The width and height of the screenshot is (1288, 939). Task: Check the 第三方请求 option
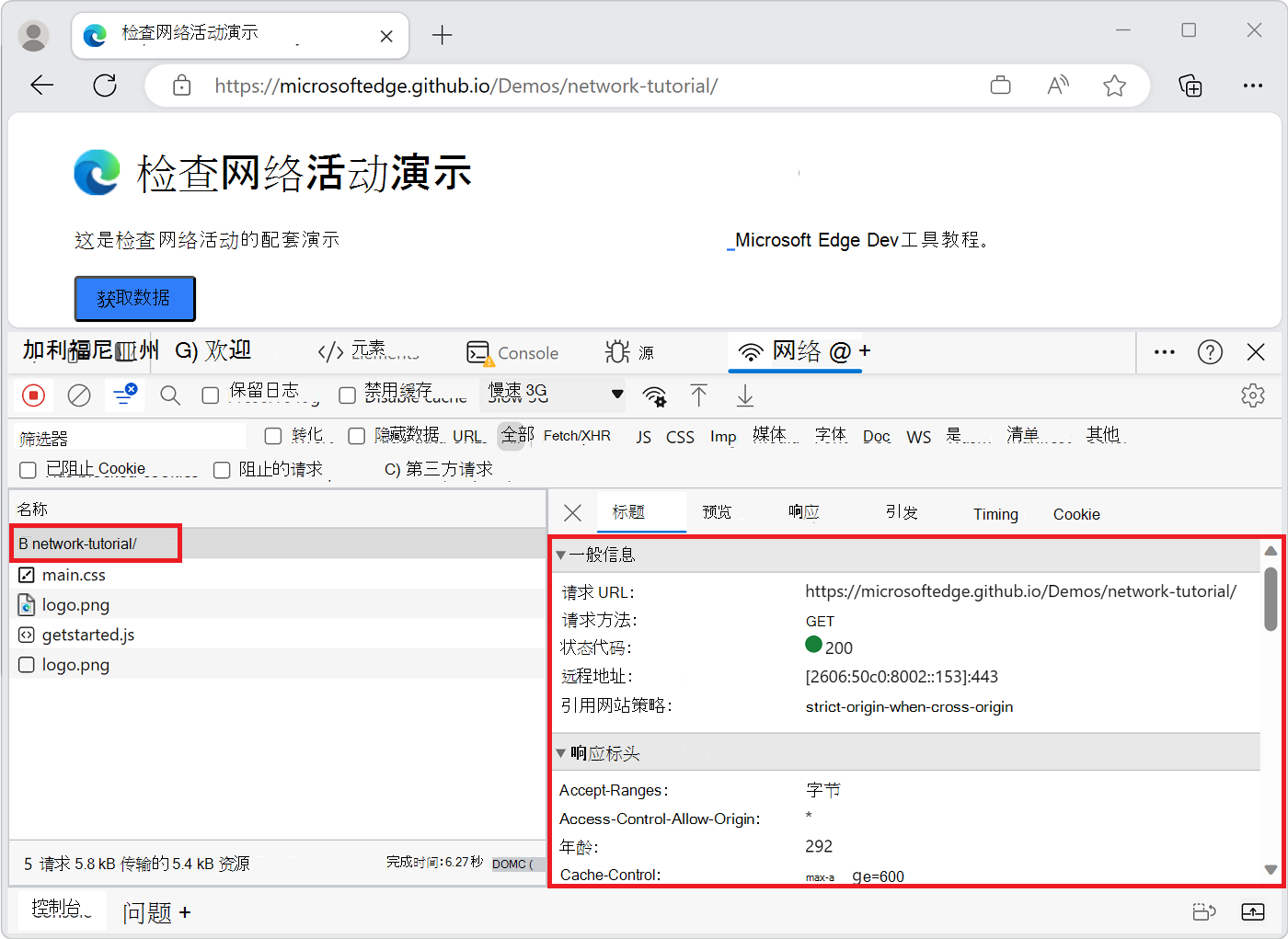pos(438,469)
